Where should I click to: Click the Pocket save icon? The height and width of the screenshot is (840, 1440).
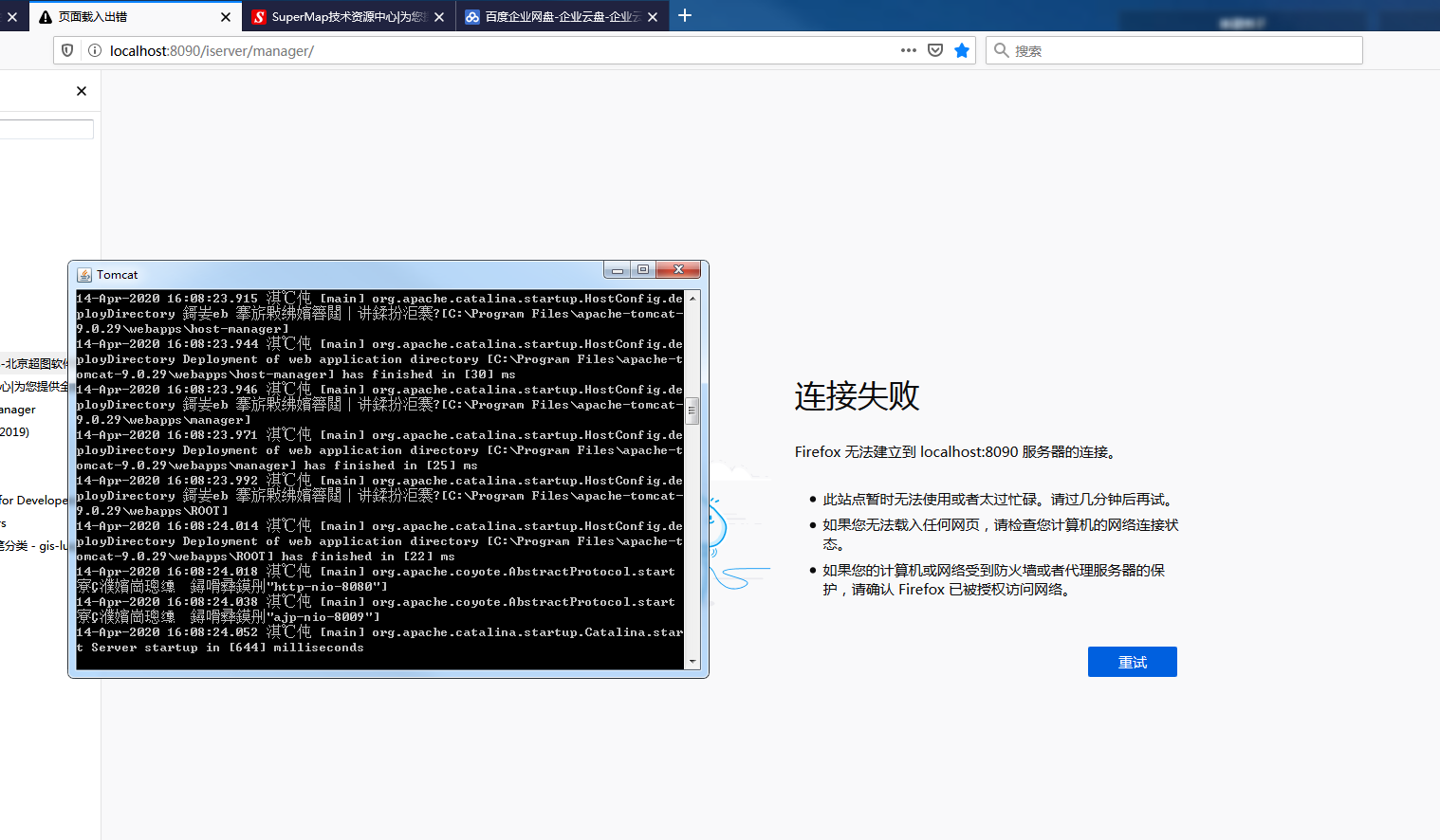935,50
